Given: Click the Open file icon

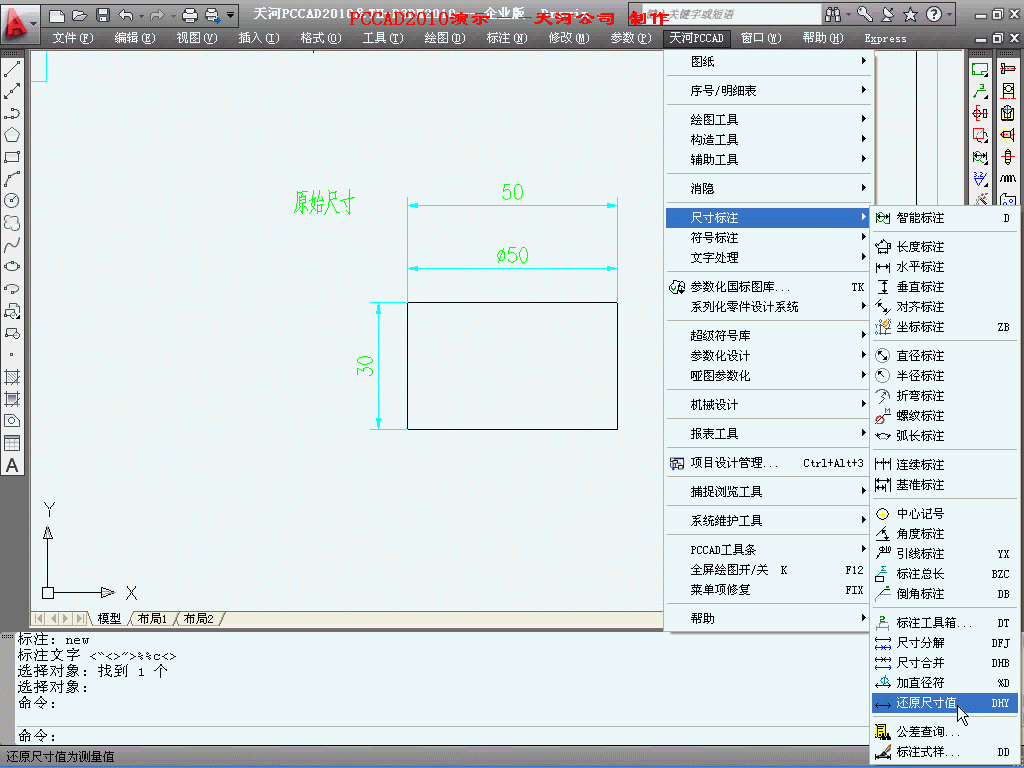Looking at the screenshot, I should (x=79, y=14).
